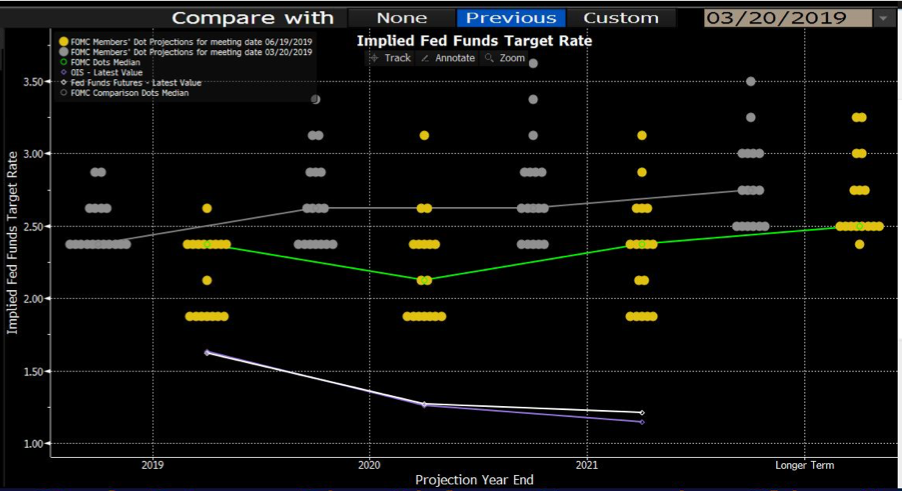Click the 2019 axis label
This screenshot has height=491, width=902.
(x=152, y=465)
